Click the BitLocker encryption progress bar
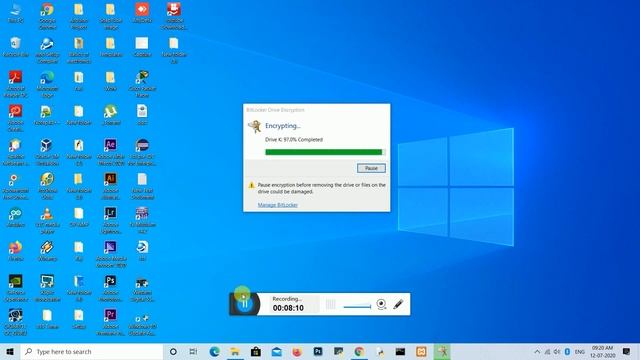Viewport: 640px width, 360px height. coord(325,152)
